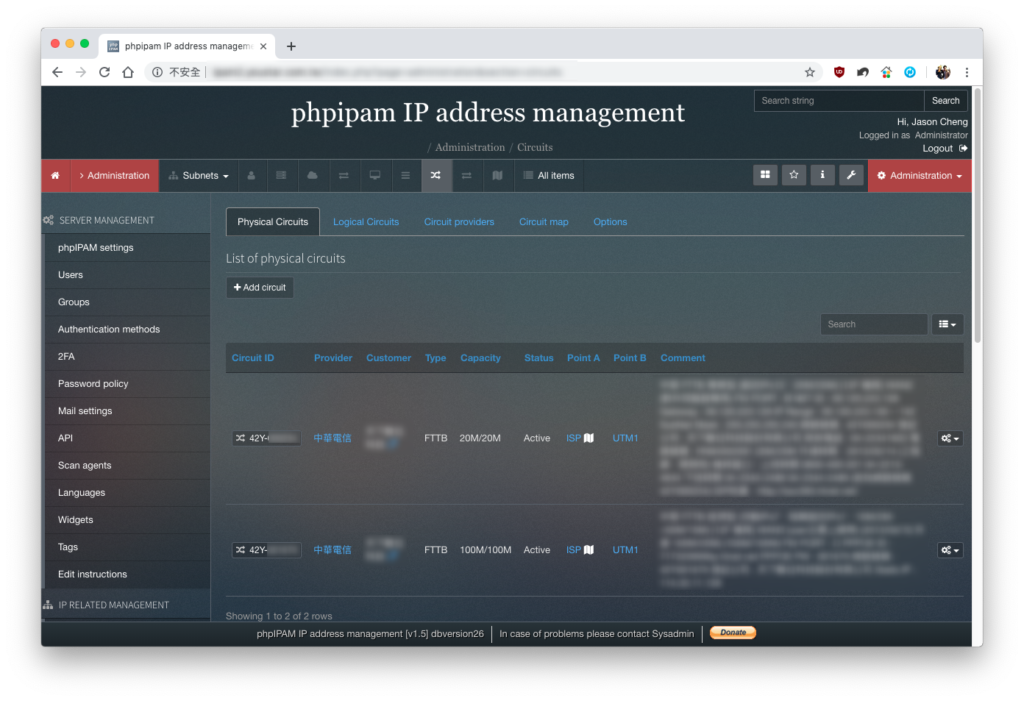Go to Password policy in sidebar
This screenshot has height=701, width=1024.
128,383
